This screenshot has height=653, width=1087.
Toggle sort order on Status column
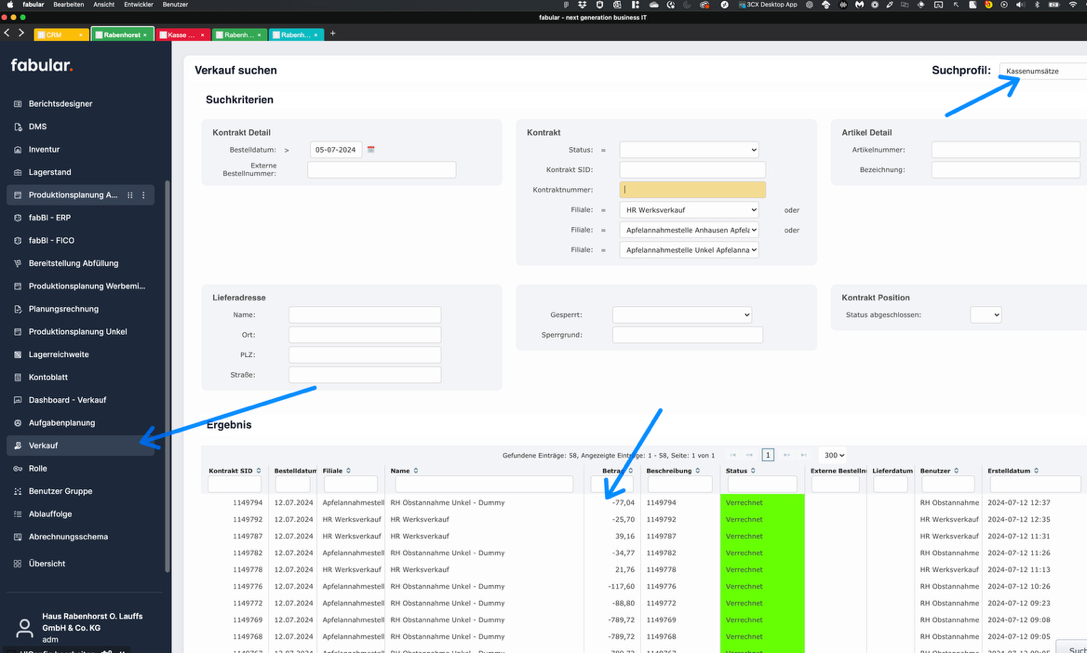click(x=753, y=471)
